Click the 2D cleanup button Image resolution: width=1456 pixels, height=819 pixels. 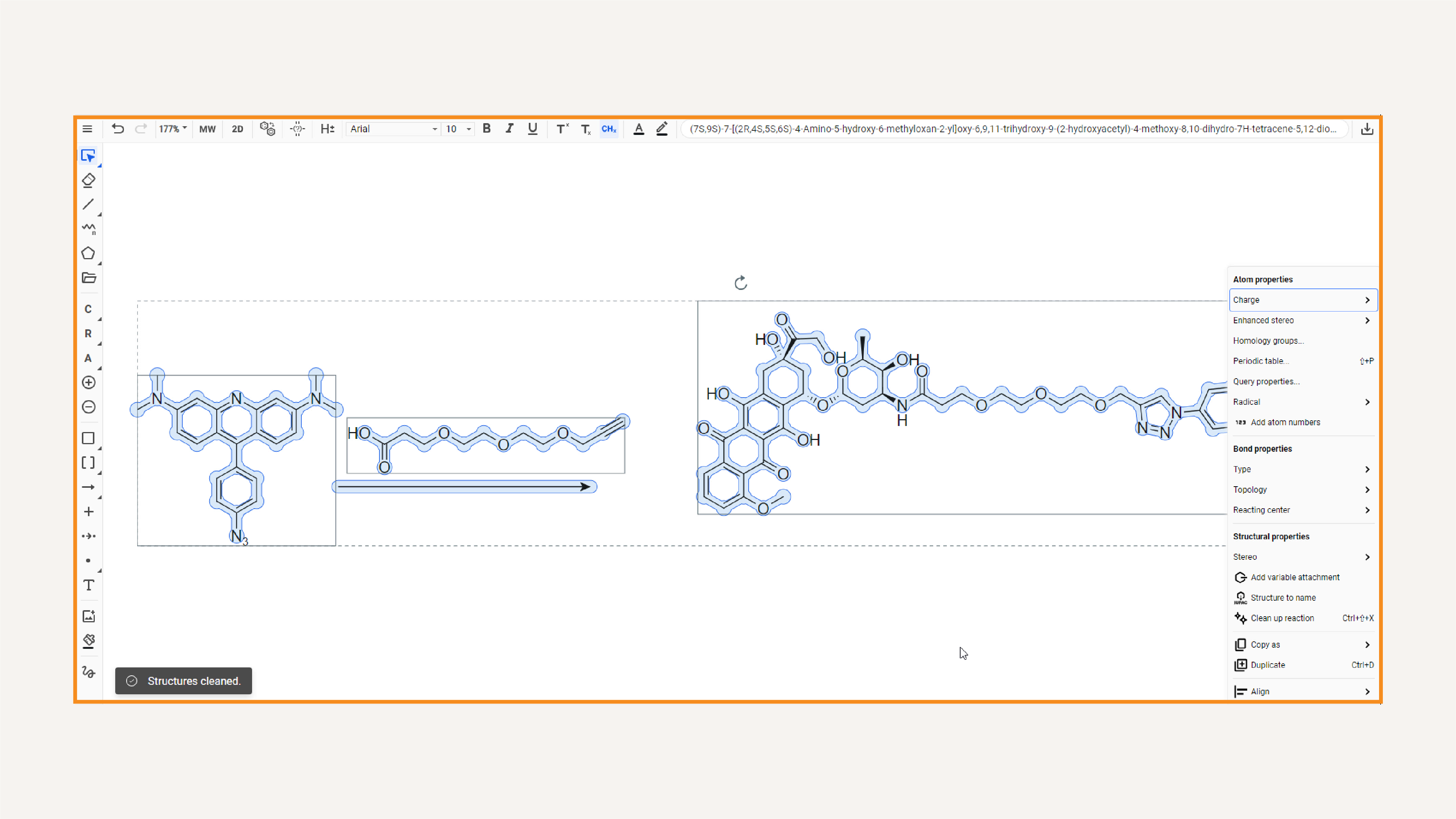click(237, 129)
